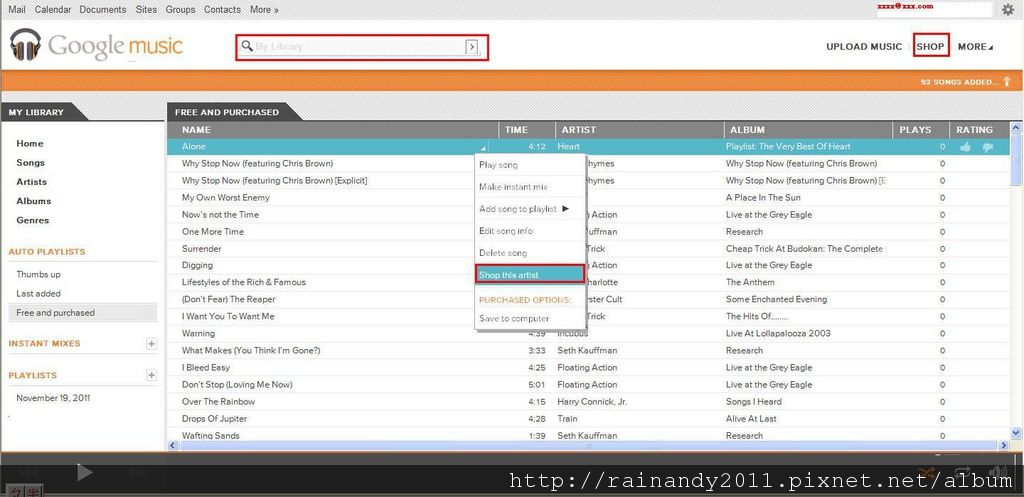
Task: Open Contacts in the top bar
Action: tap(222, 10)
